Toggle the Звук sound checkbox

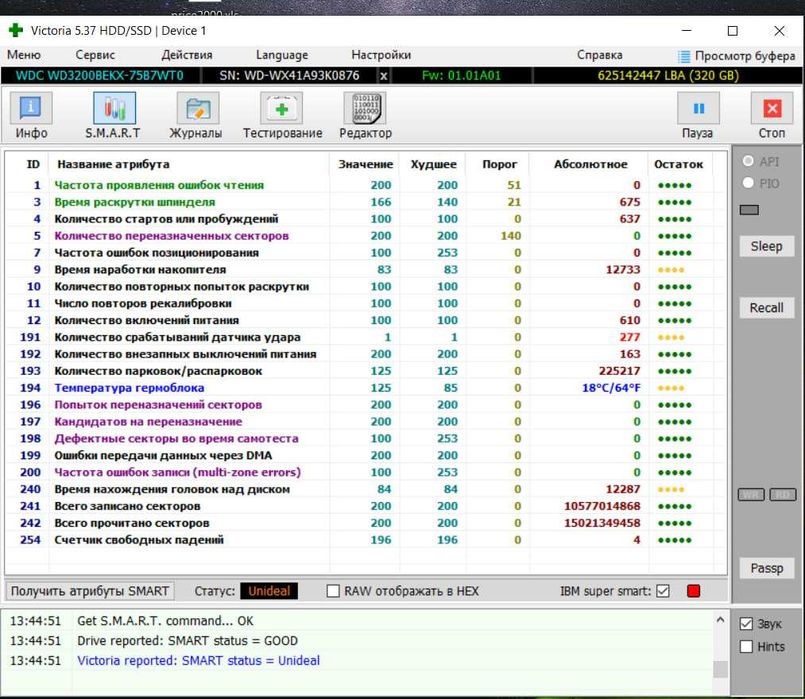[x=746, y=624]
